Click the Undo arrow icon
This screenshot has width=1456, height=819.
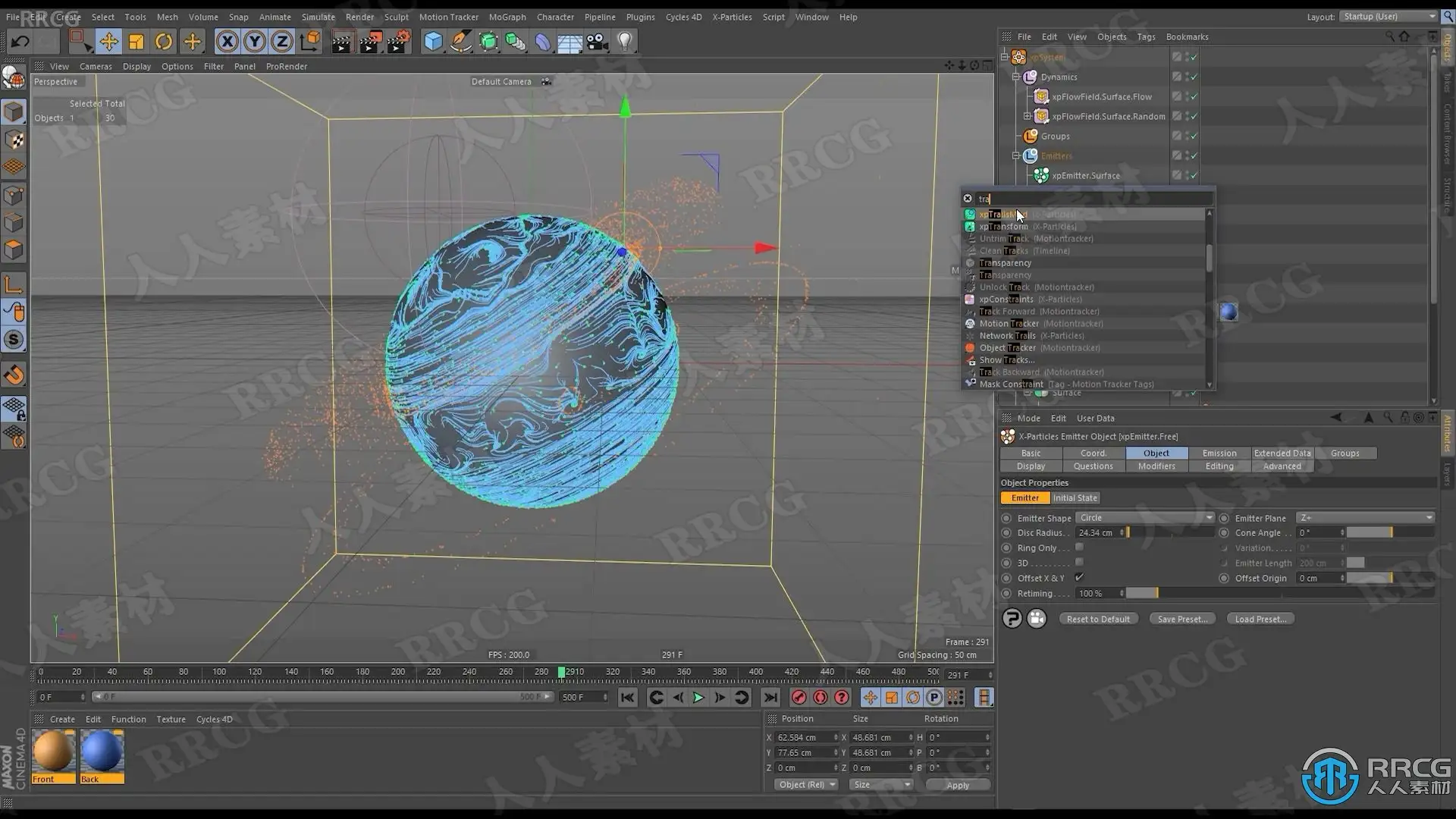(20, 42)
